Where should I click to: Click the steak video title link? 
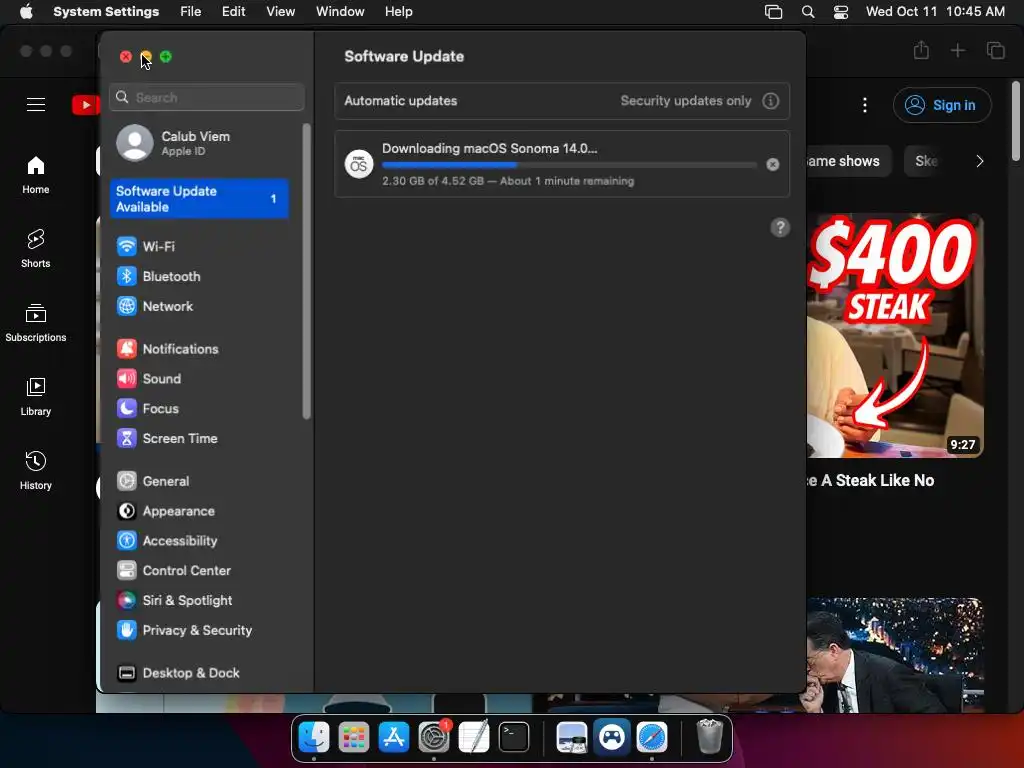871,481
